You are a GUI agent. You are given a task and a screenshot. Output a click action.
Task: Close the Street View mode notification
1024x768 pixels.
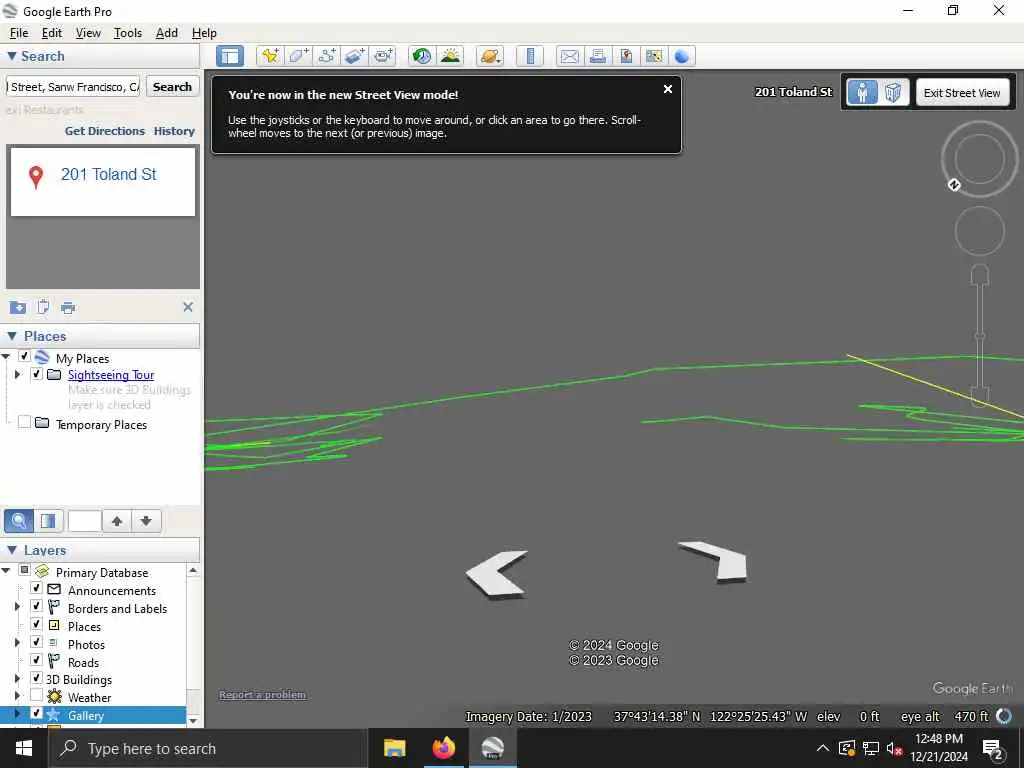(667, 89)
